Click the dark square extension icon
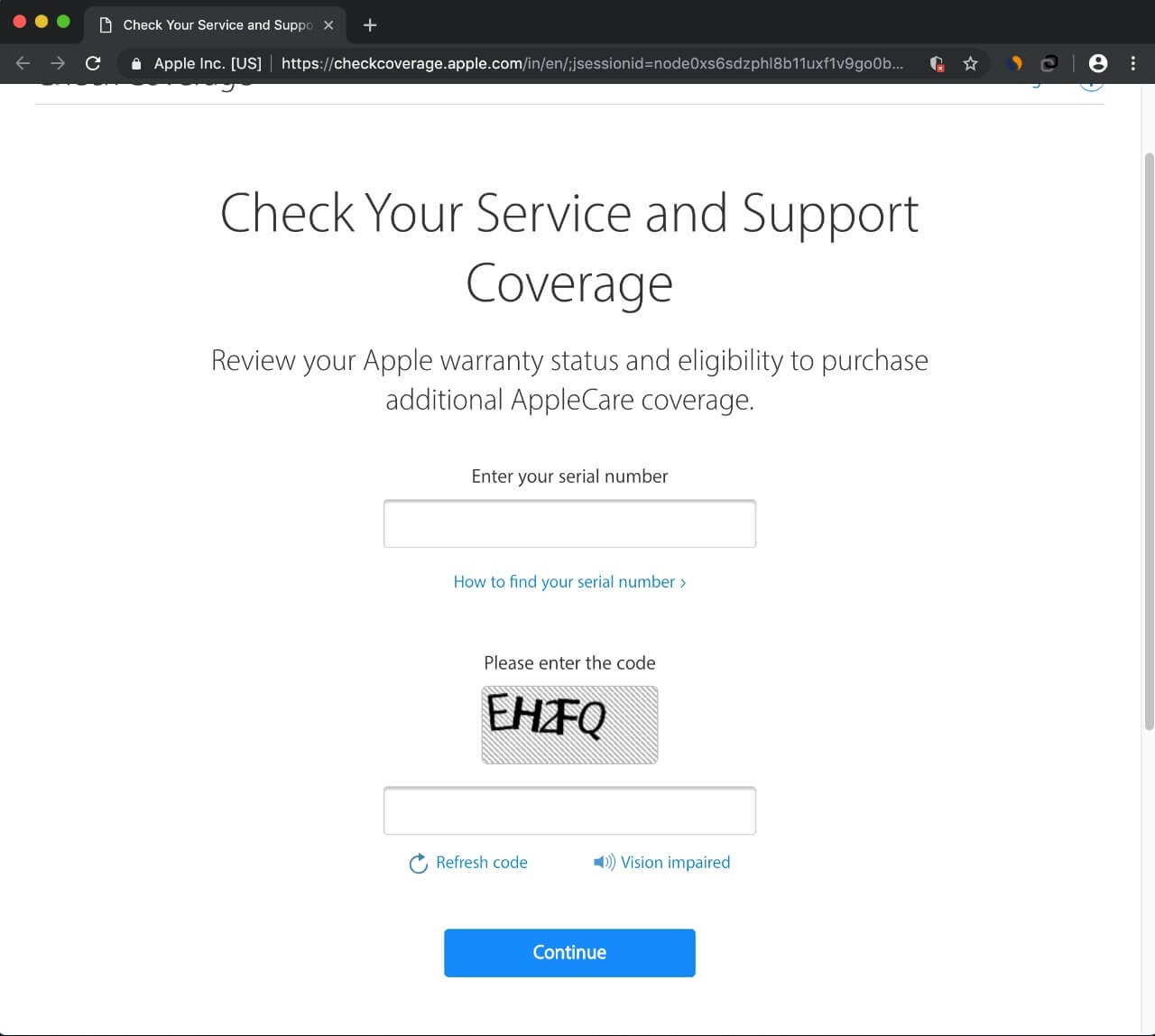The width and height of the screenshot is (1155, 1036). [1049, 63]
